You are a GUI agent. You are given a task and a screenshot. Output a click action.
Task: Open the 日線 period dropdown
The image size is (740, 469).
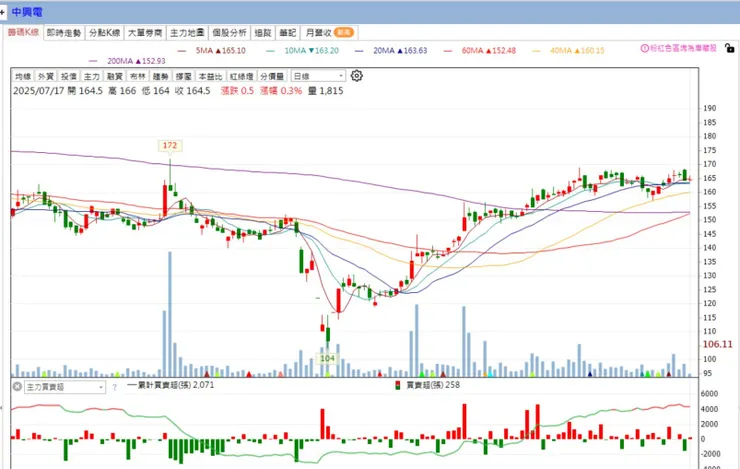[318, 76]
